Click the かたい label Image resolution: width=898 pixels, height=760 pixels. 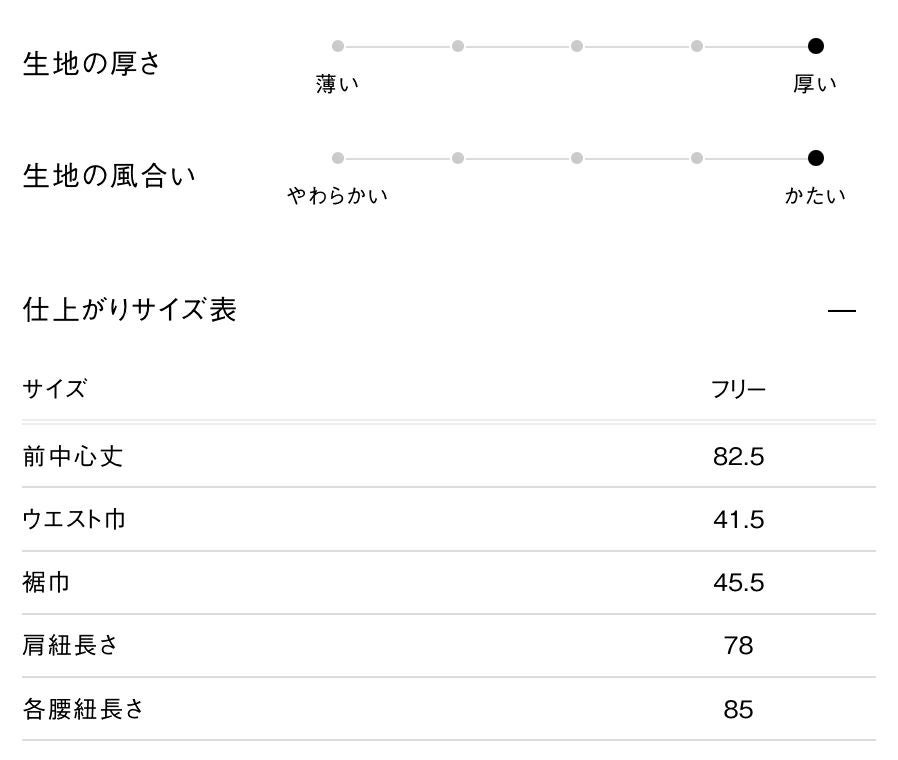[815, 196]
